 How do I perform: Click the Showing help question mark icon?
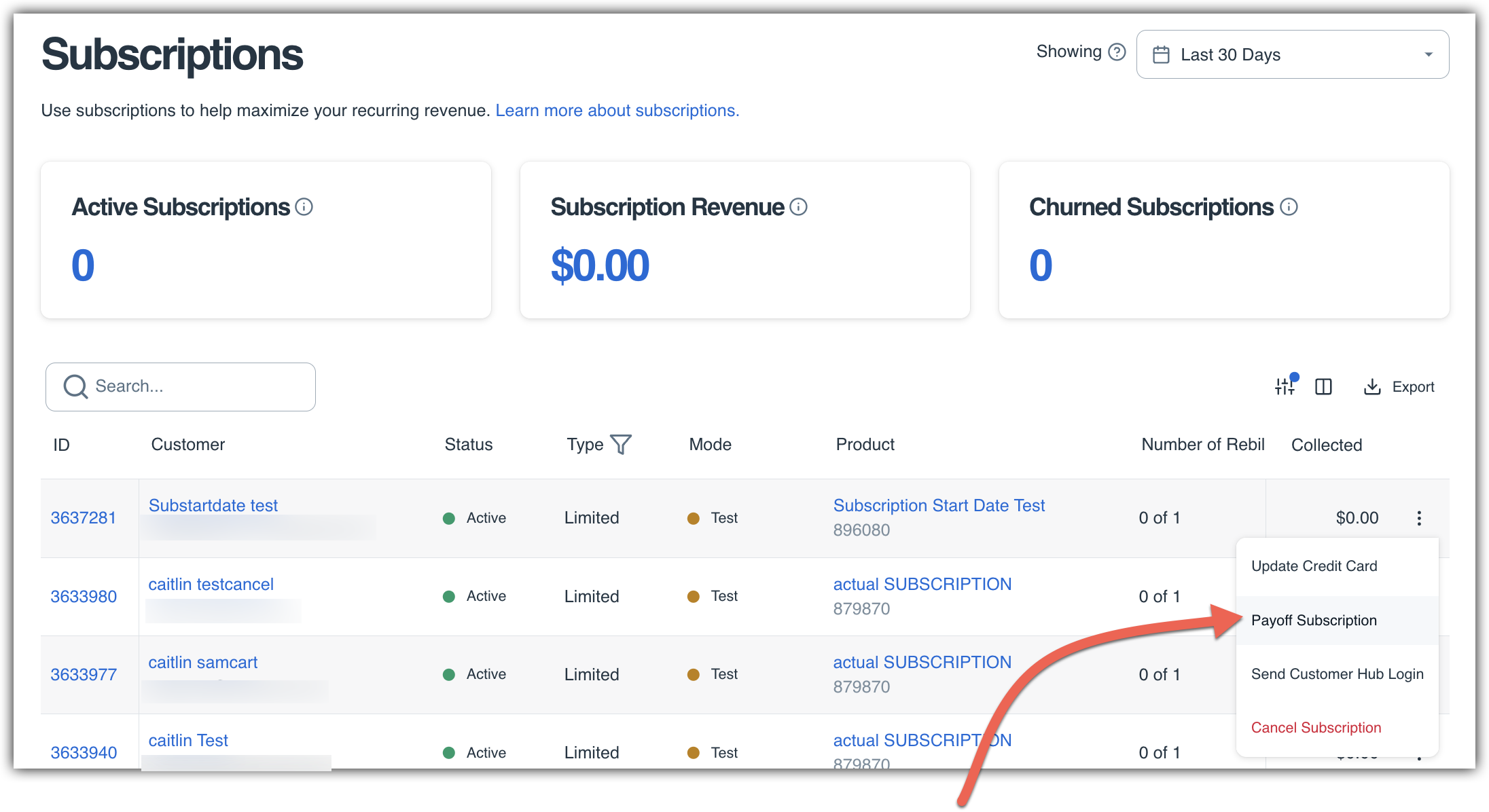(x=1117, y=52)
